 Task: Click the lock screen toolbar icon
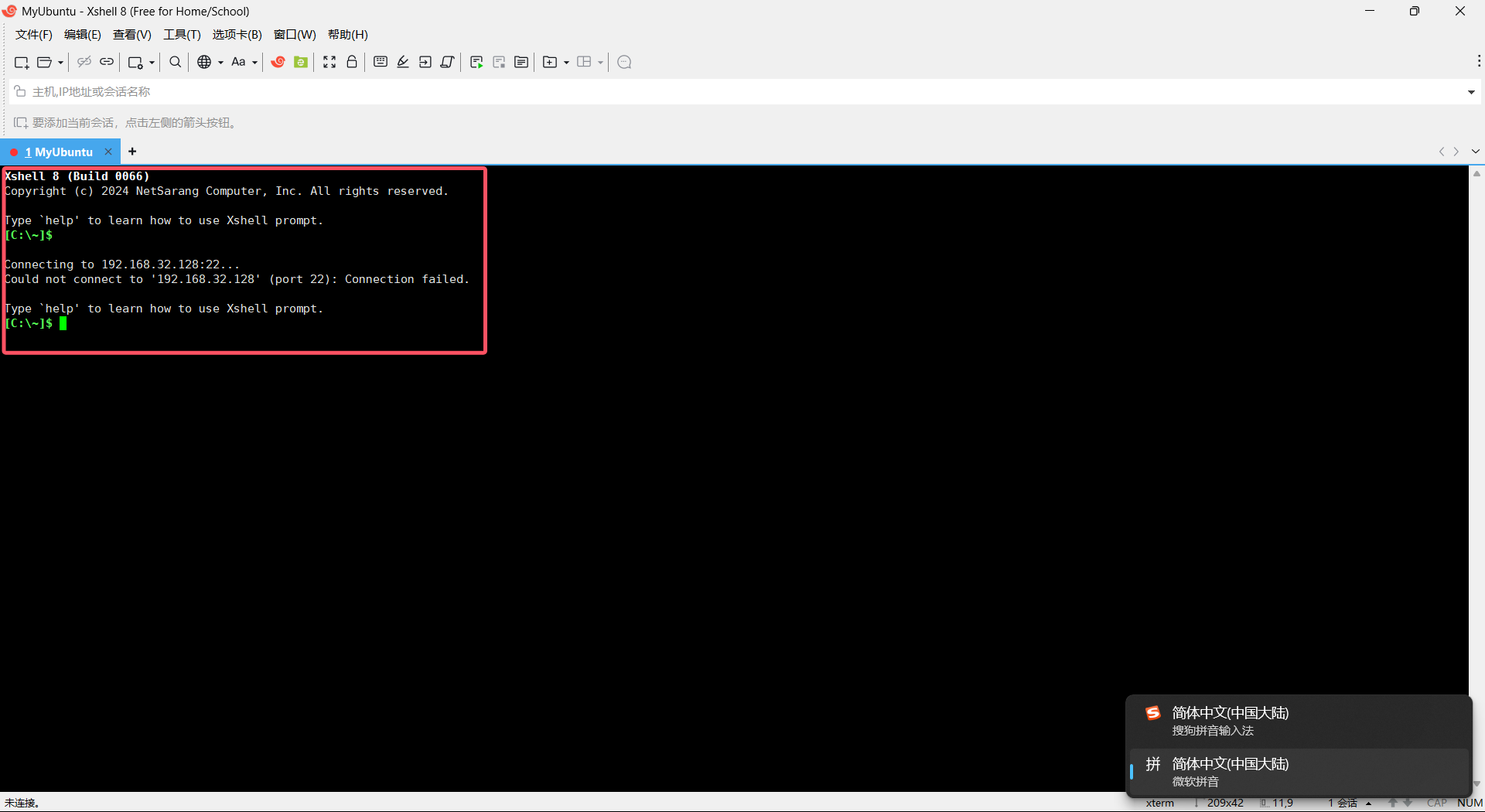352,62
